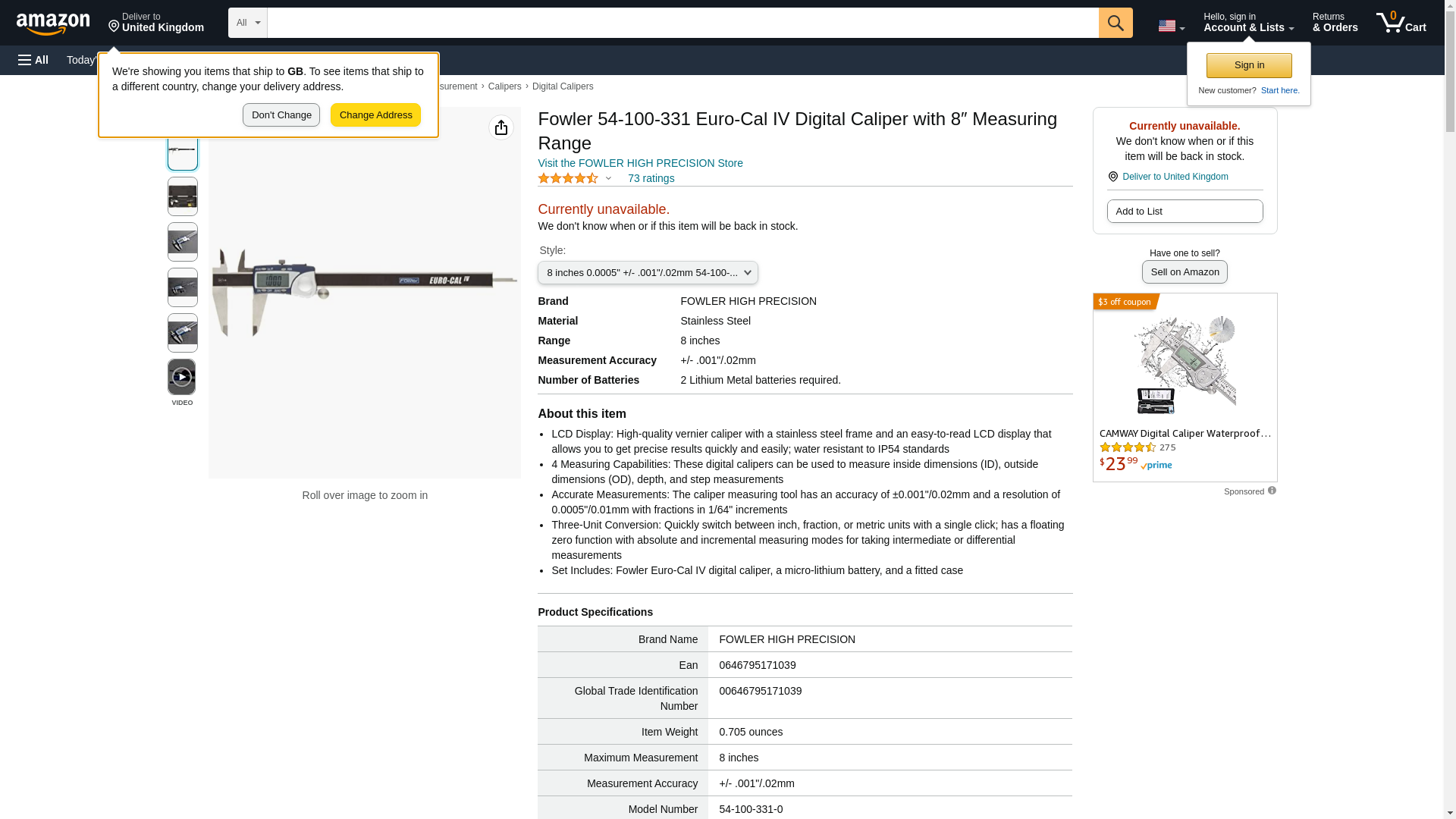1456x819 pixels.
Task: Click the sponsored info icon
Action: tap(1272, 491)
